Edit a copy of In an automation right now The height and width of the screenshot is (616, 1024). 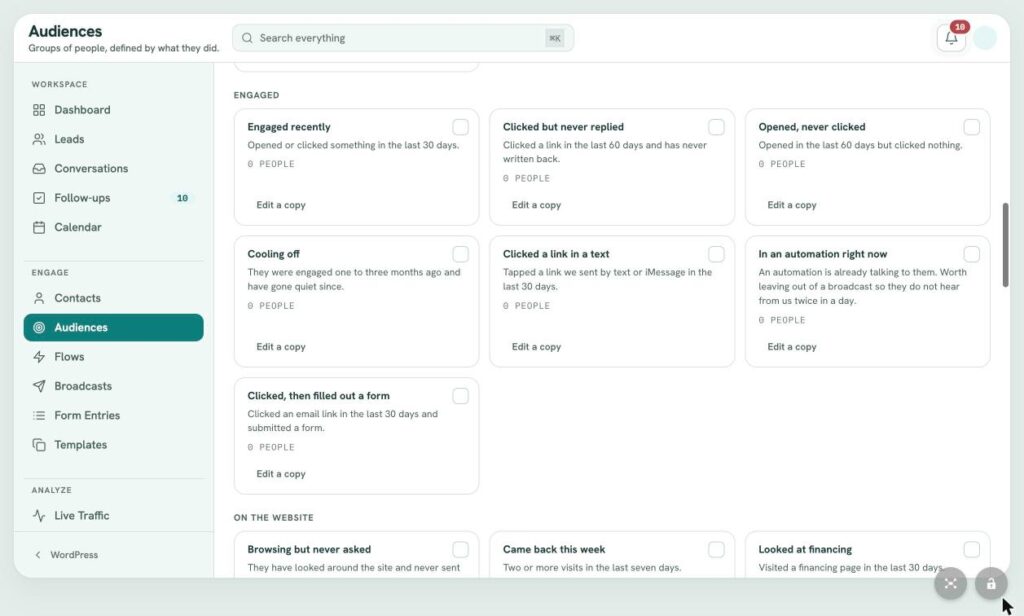coord(792,347)
